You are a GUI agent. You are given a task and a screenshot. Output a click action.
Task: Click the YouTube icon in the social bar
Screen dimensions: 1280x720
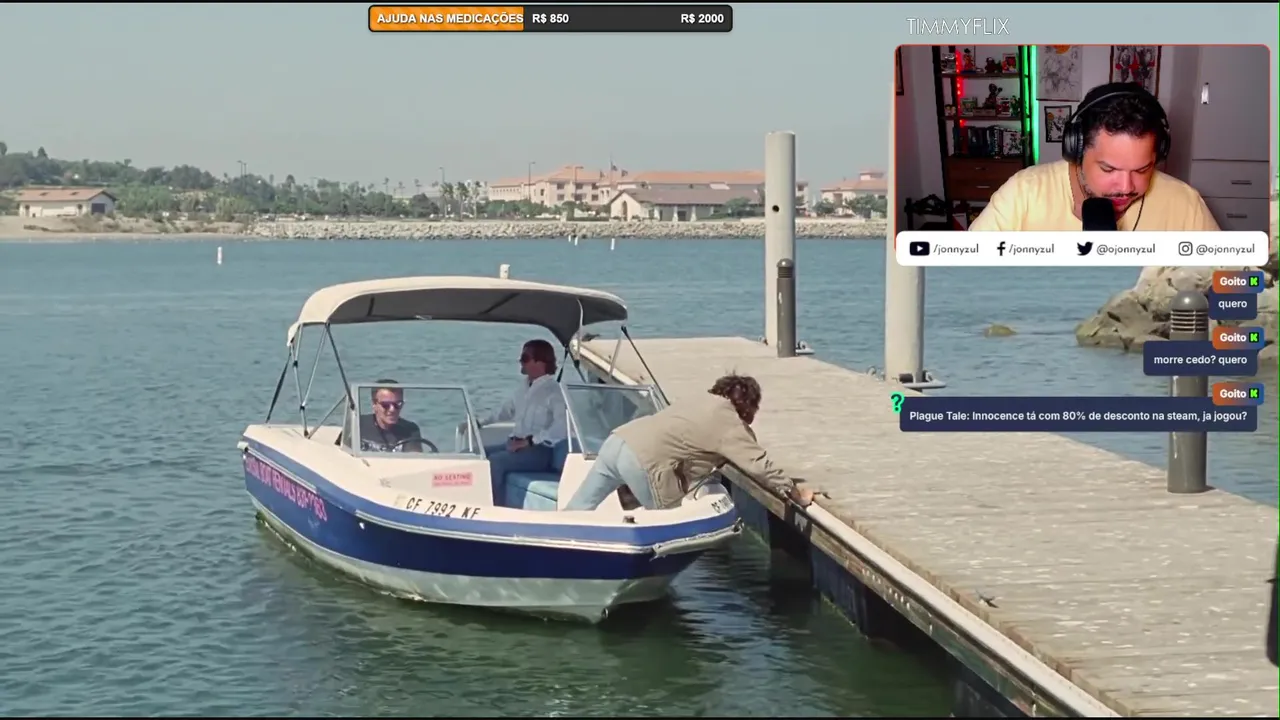(x=919, y=249)
